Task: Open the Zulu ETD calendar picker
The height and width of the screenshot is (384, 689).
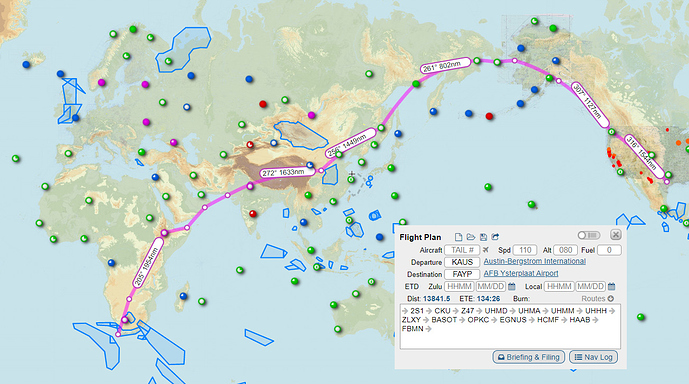Action: coord(511,286)
